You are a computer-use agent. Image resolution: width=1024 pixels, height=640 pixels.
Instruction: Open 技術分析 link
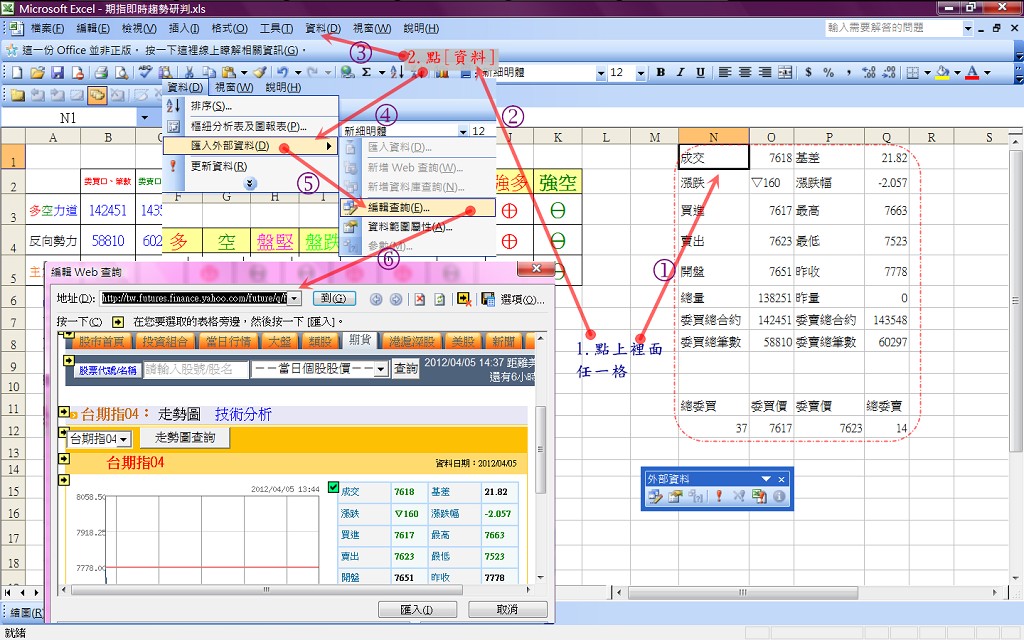click(x=243, y=414)
